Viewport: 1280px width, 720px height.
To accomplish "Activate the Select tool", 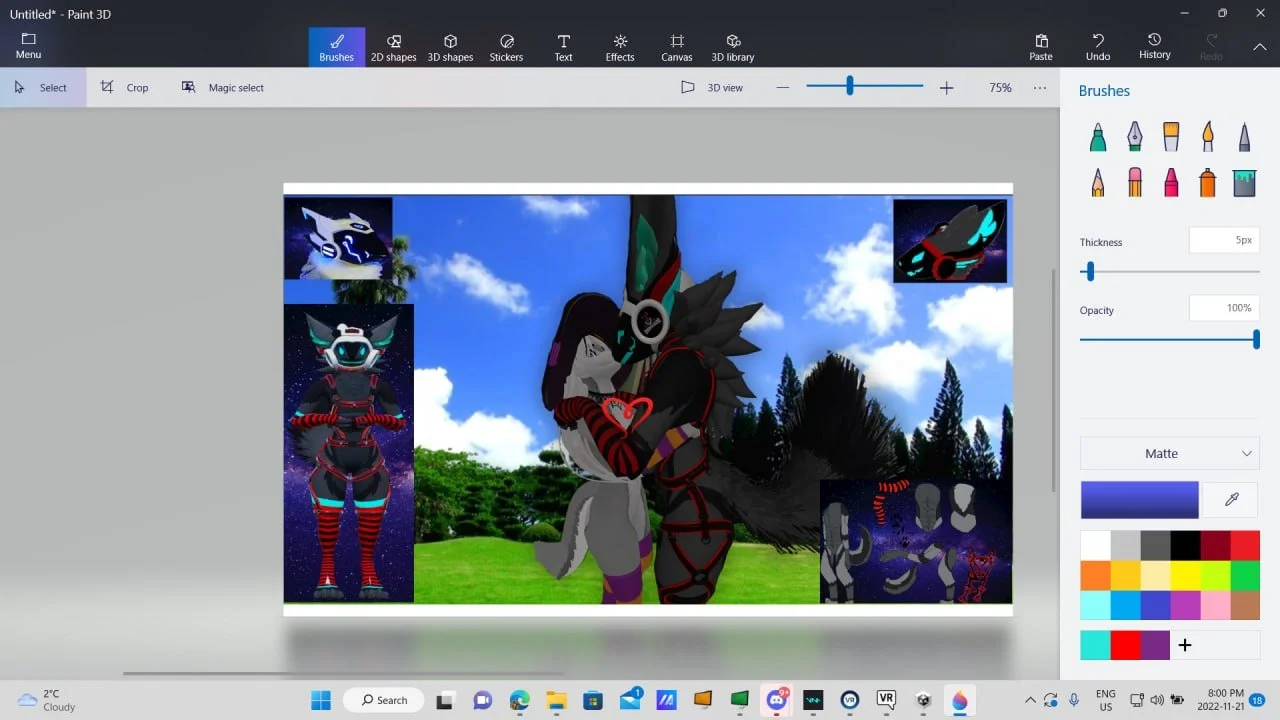I will 41,88.
